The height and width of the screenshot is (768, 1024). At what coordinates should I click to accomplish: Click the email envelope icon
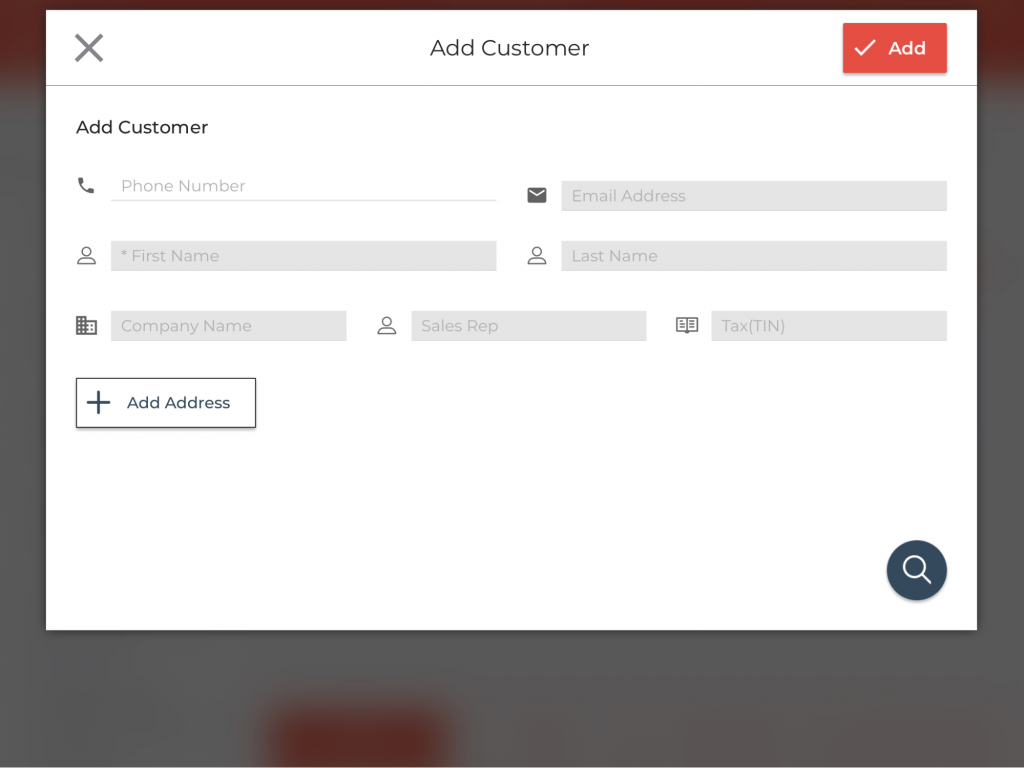tap(537, 195)
